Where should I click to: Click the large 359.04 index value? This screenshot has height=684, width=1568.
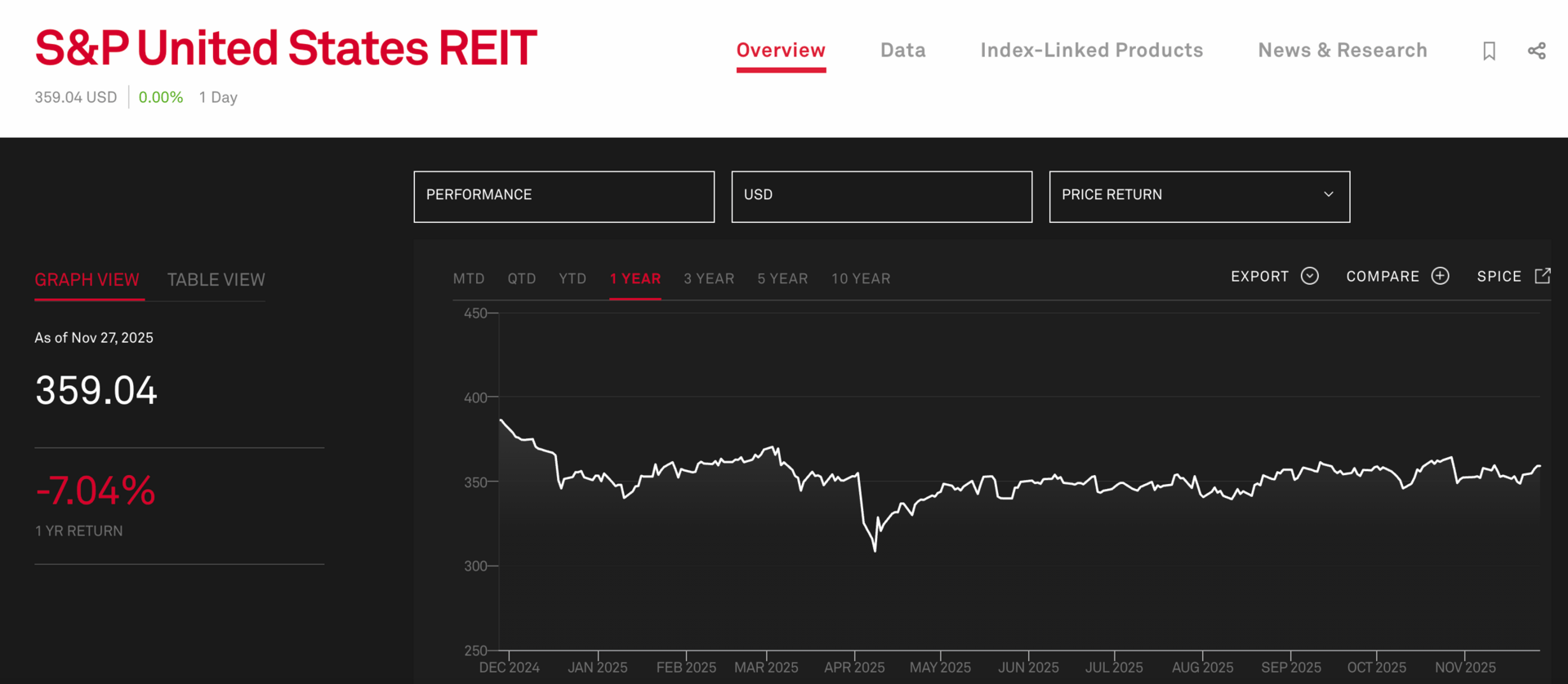96,390
